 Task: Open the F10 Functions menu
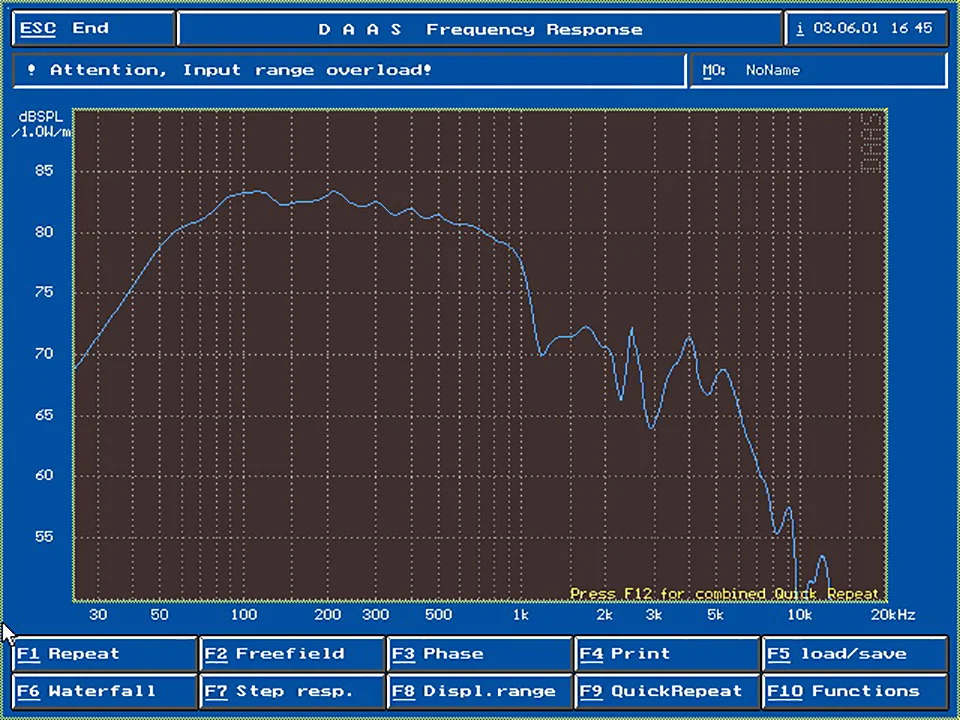[855, 691]
